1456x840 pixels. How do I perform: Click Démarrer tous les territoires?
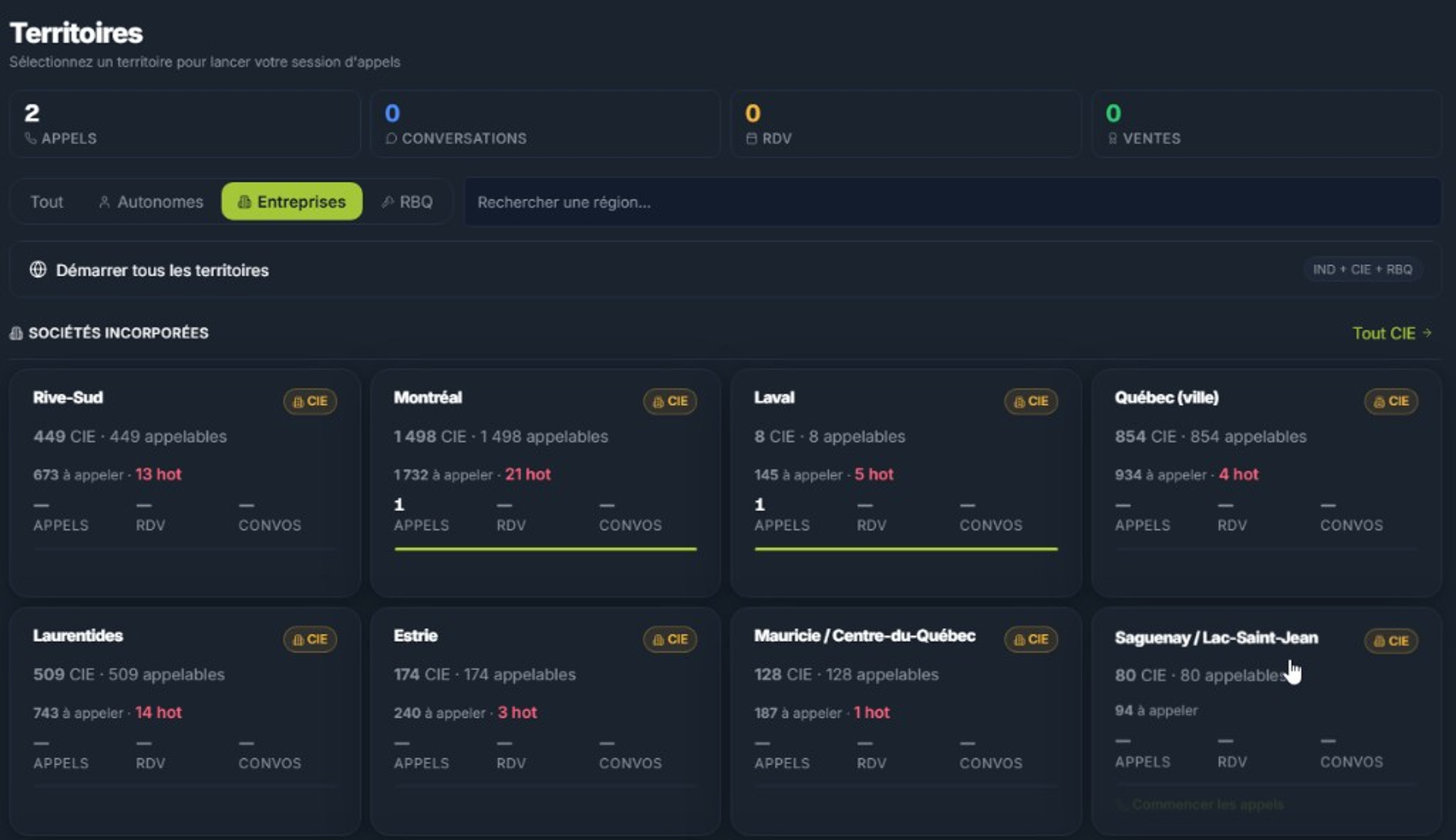pos(725,270)
